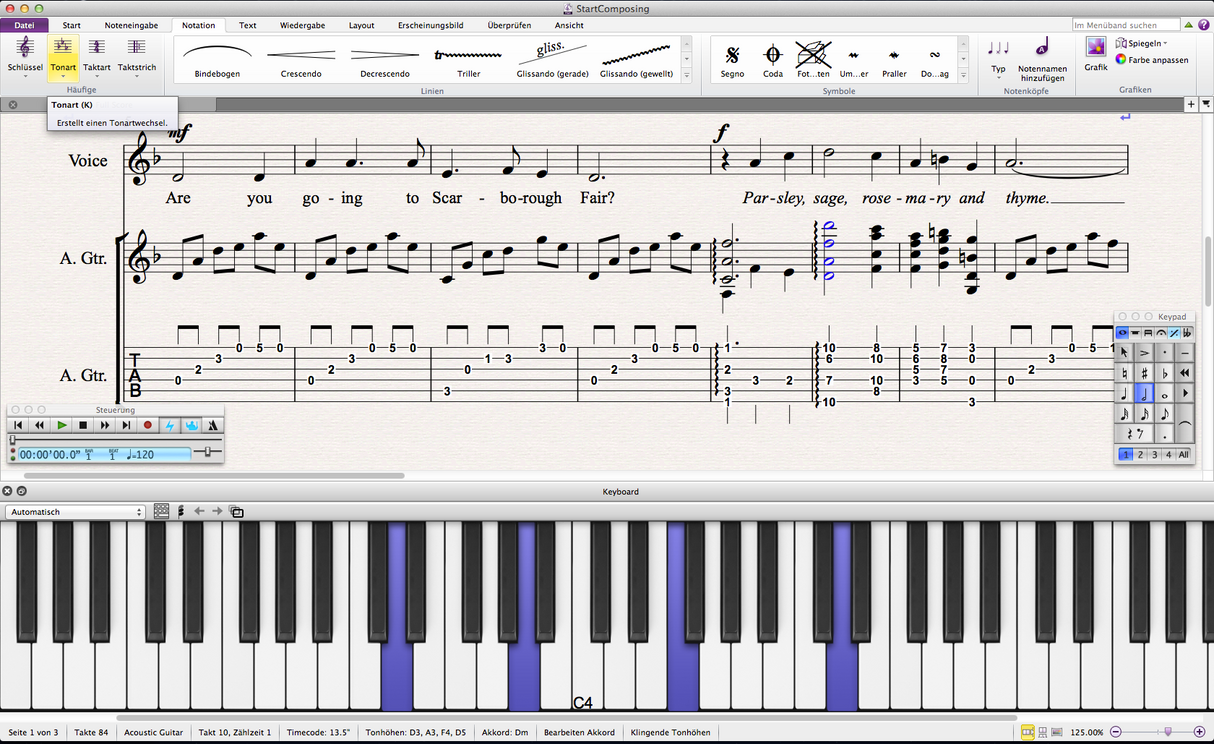Click Farbe anpassen
Viewport: 1214px width, 744px height.
pyautogui.click(x=1152, y=59)
